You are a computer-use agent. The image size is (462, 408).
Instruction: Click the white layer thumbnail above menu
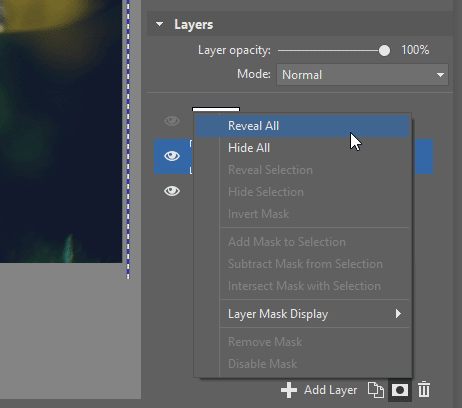216,110
